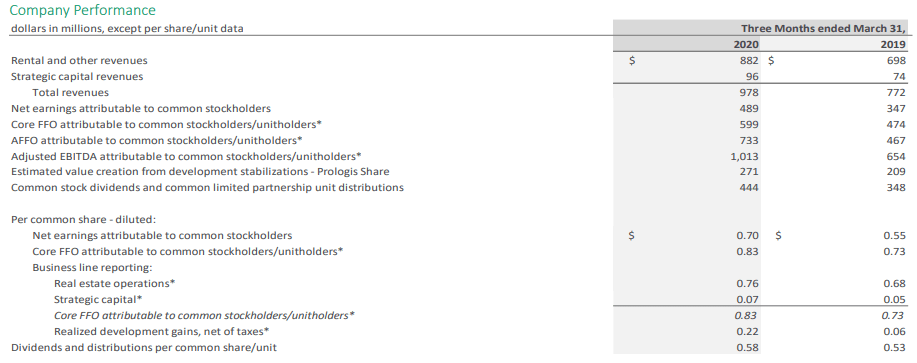Select the 882 rental revenue value for 2020

click(750, 60)
